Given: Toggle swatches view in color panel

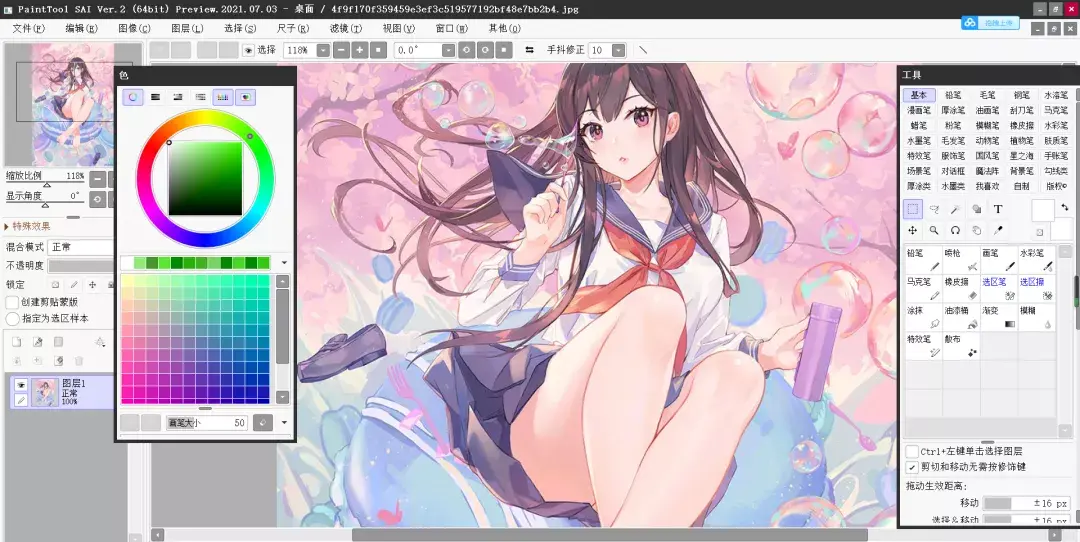Looking at the screenshot, I should pos(222,97).
